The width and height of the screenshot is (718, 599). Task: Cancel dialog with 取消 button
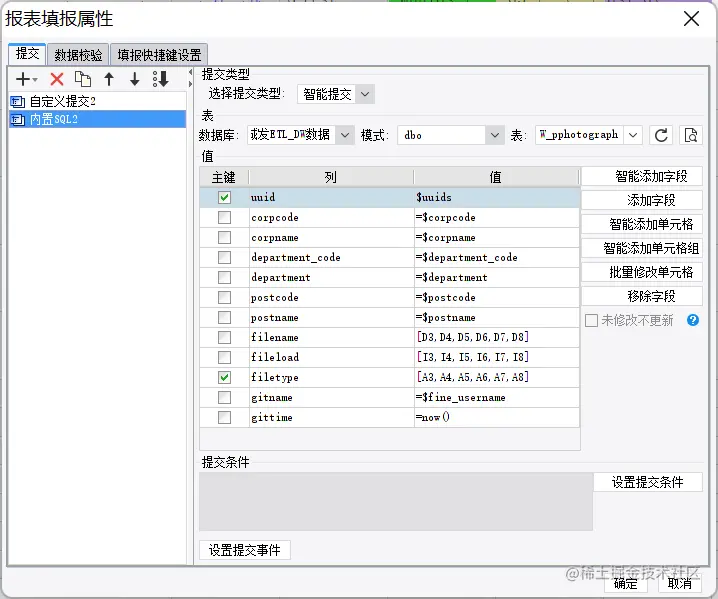coord(680,584)
